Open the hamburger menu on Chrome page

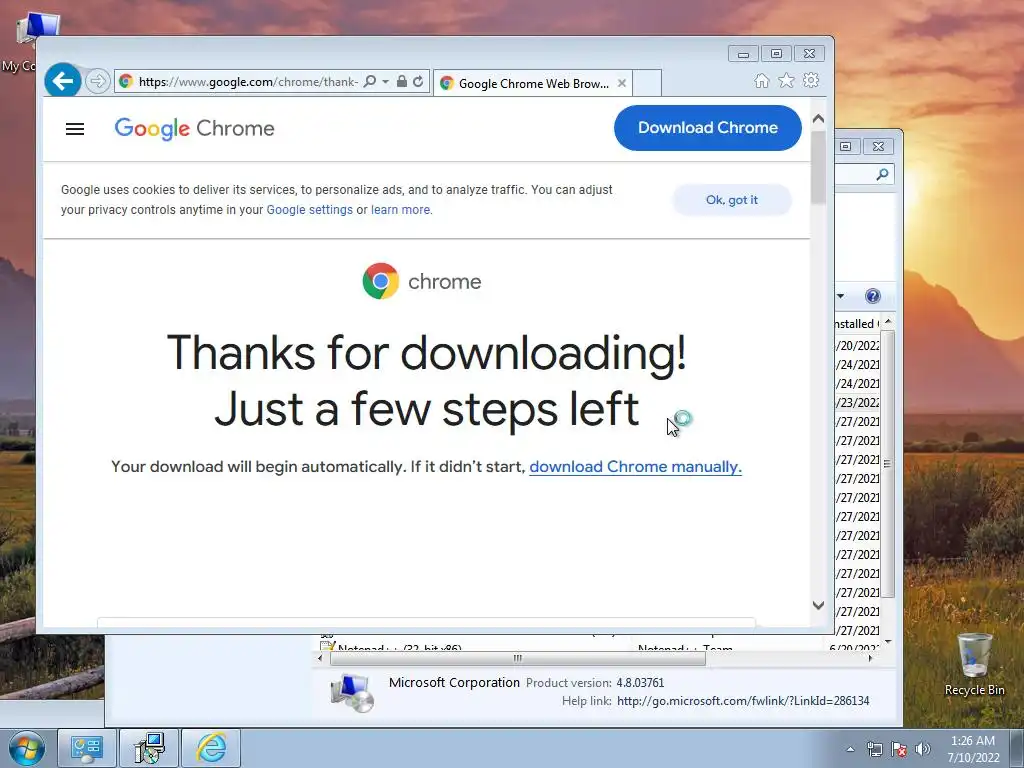(75, 129)
